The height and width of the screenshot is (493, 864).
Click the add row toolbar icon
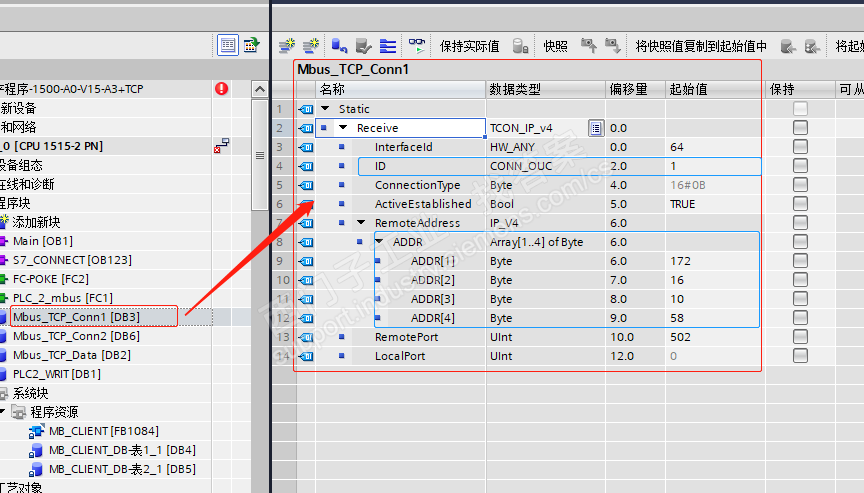click(x=311, y=46)
